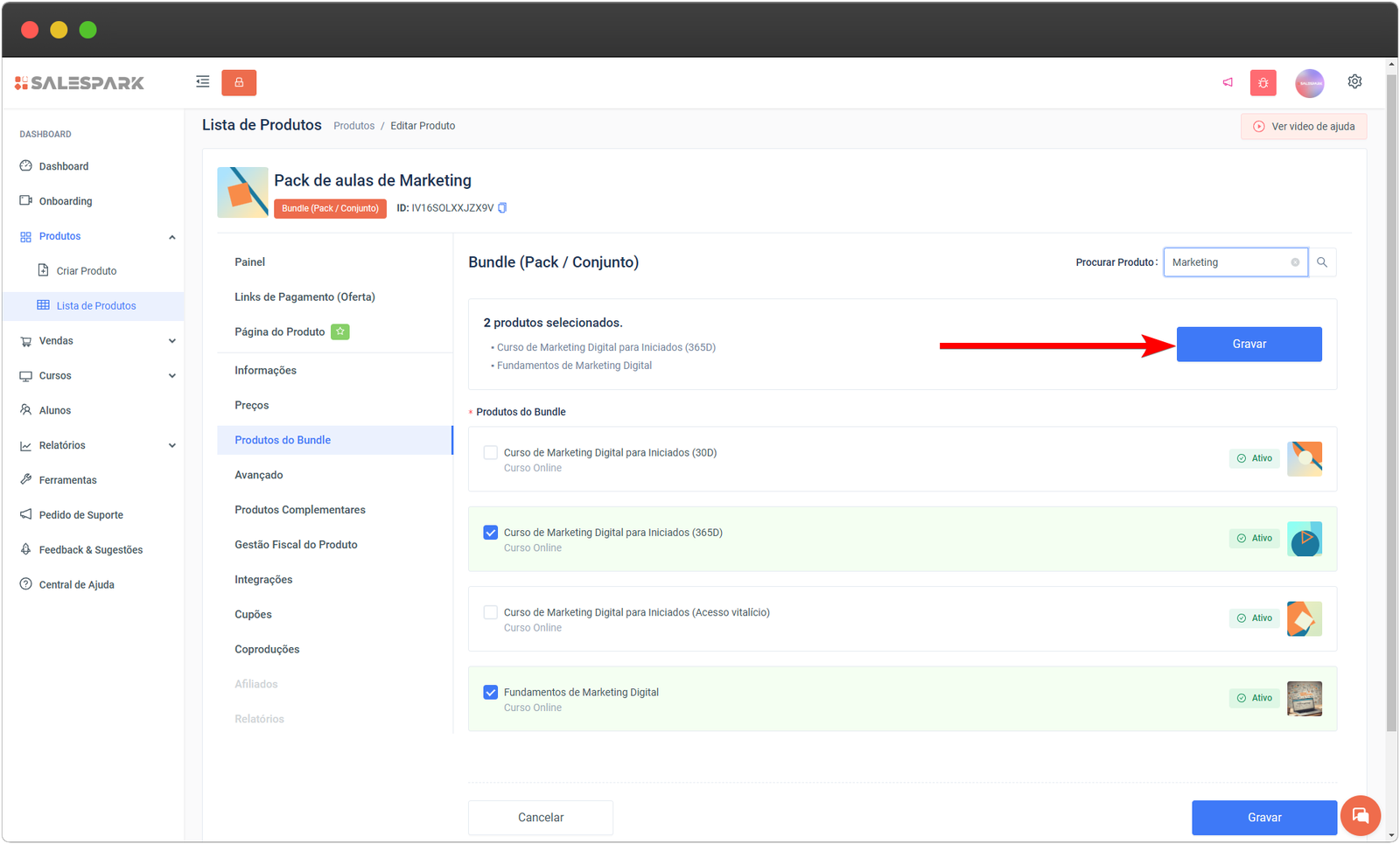The height and width of the screenshot is (844, 1400).
Task: Collapse the sidebar with the menu toggle icon
Action: point(202,82)
